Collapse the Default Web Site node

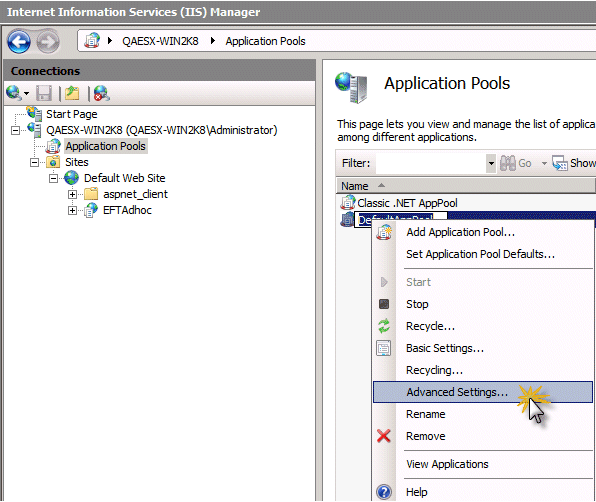pyautogui.click(x=54, y=178)
